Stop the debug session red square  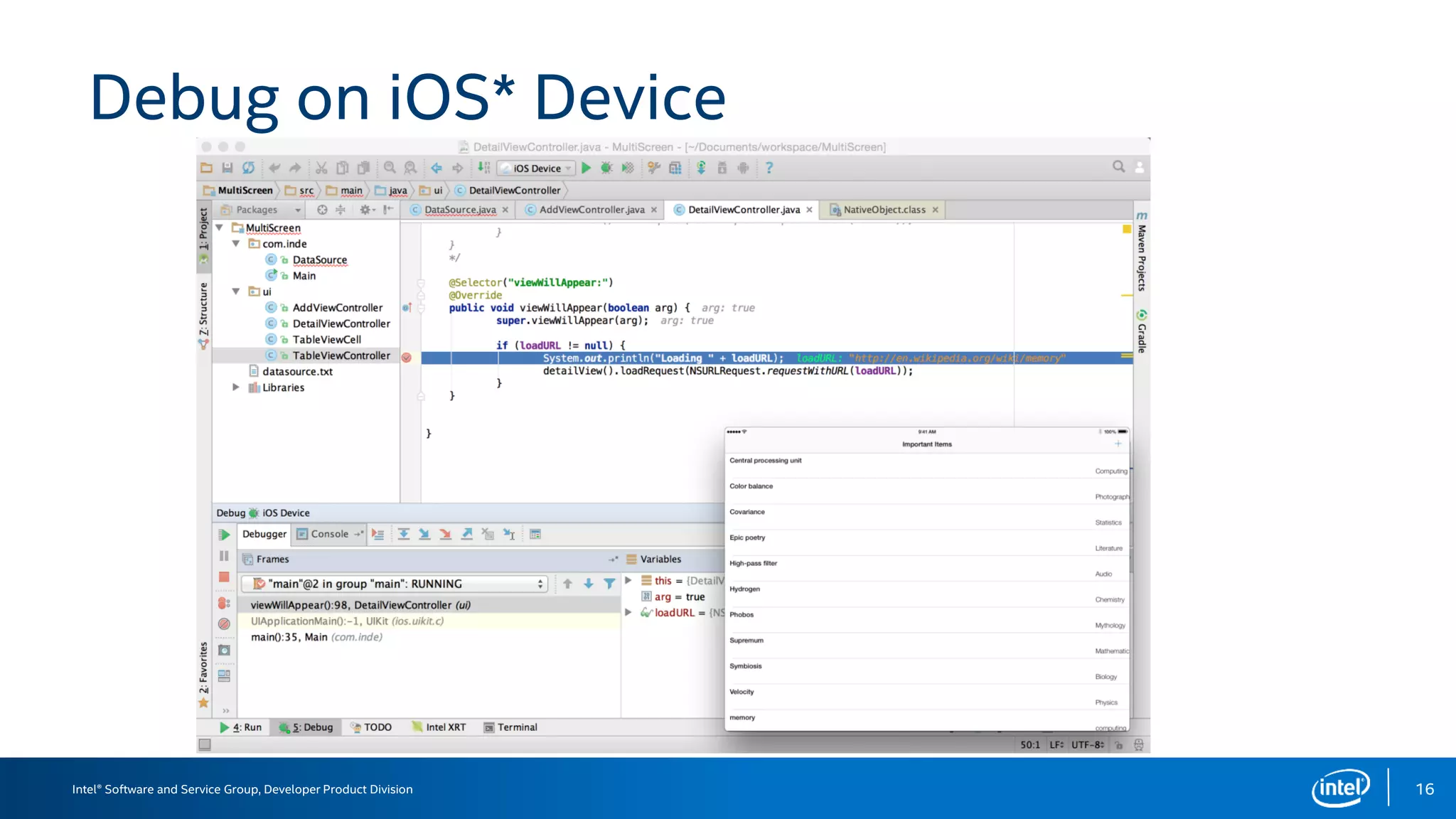[x=224, y=577]
